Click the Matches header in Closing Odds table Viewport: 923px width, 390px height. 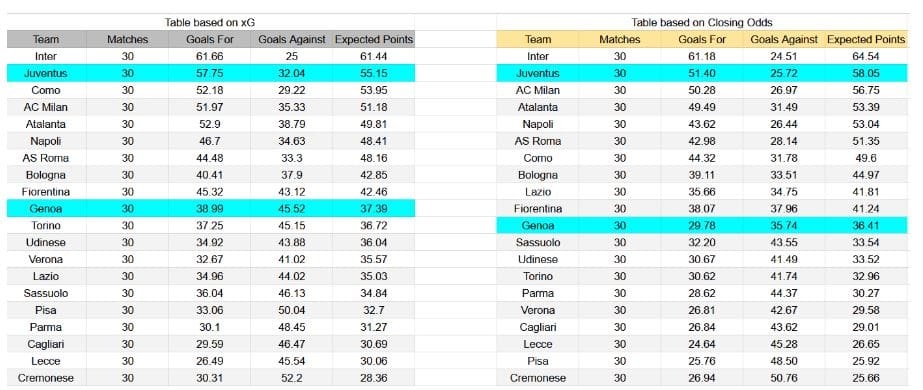(x=619, y=39)
